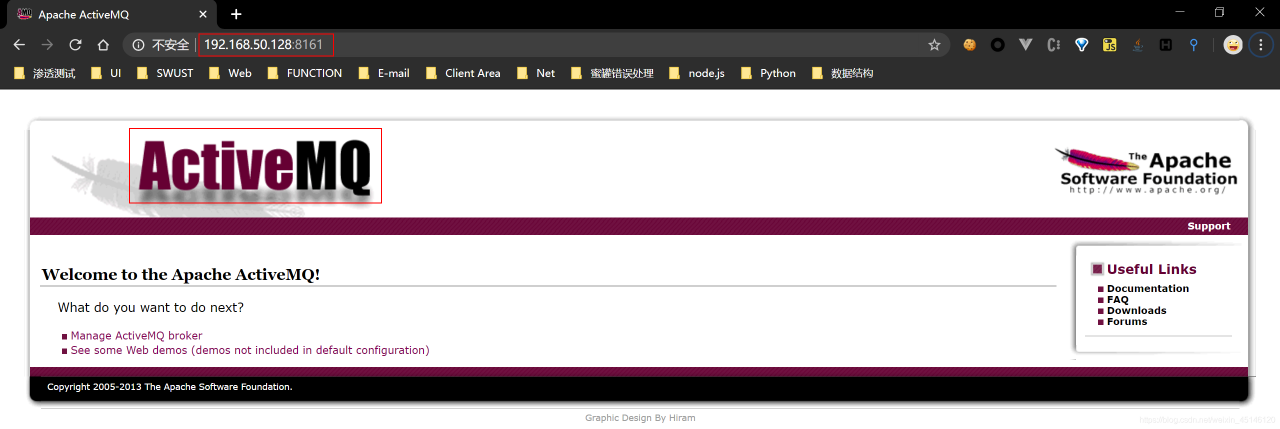Screen dimensions: 1280x429
Task: Open the Downloads useful link
Action: tap(1137, 311)
